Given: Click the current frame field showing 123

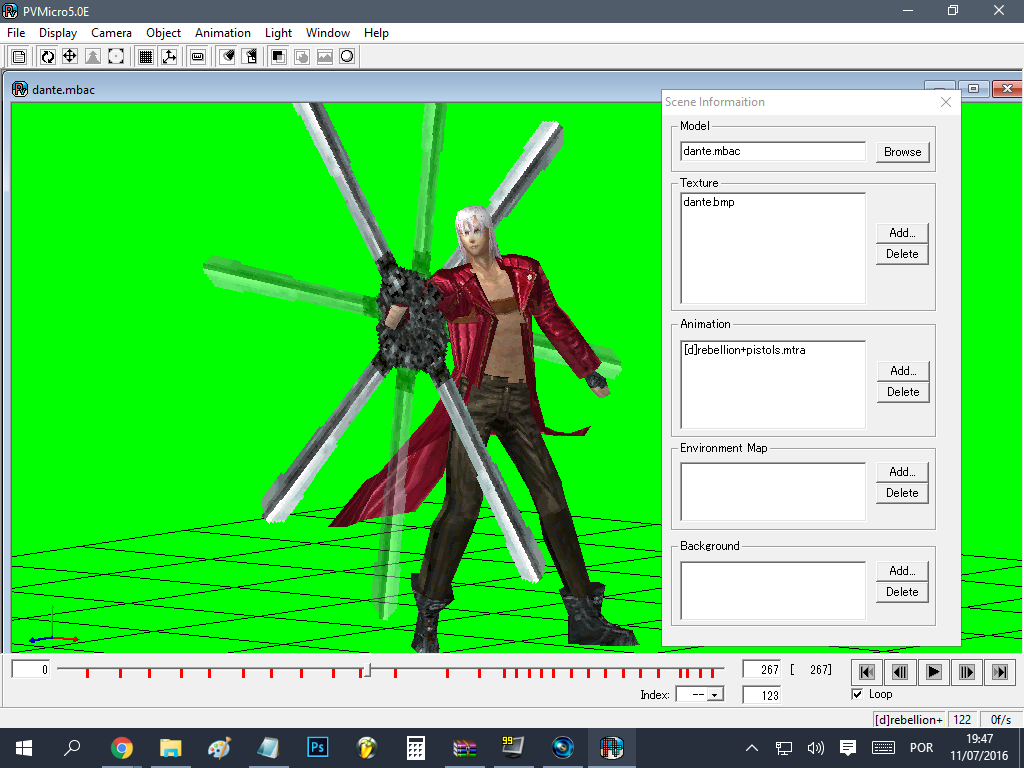Looking at the screenshot, I should pos(761,695).
